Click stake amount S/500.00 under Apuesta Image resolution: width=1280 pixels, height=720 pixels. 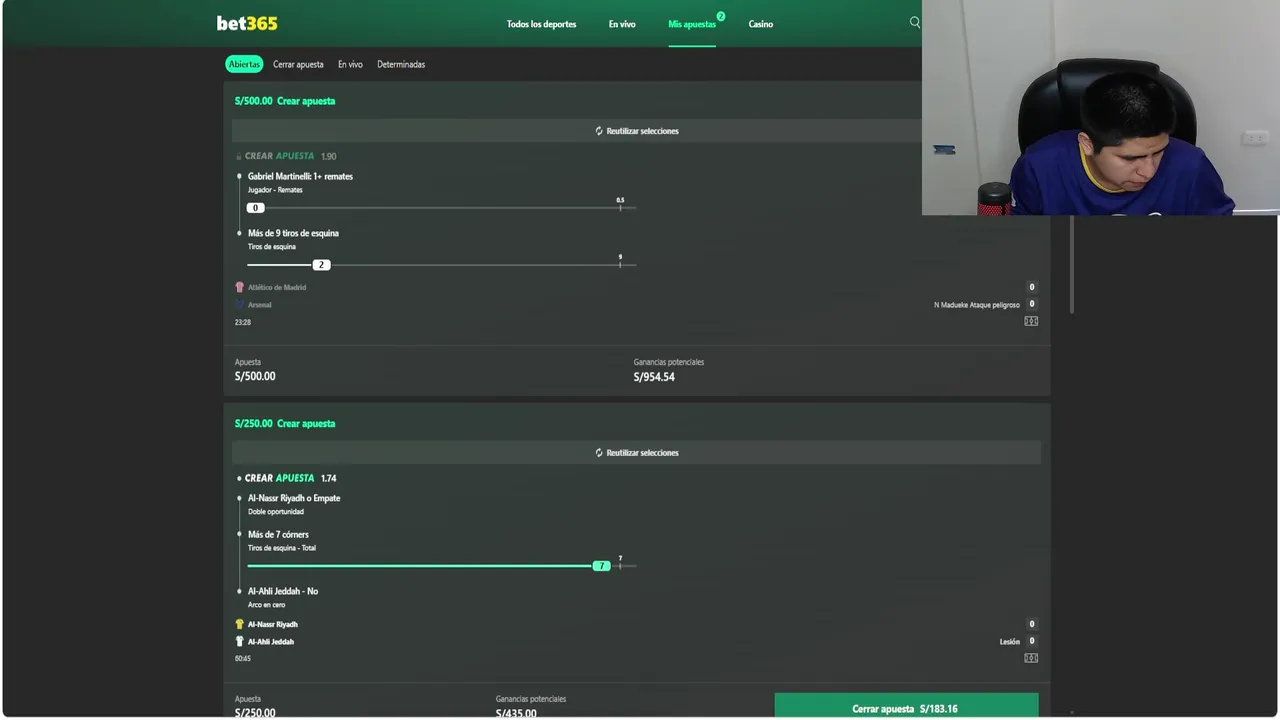(255, 376)
